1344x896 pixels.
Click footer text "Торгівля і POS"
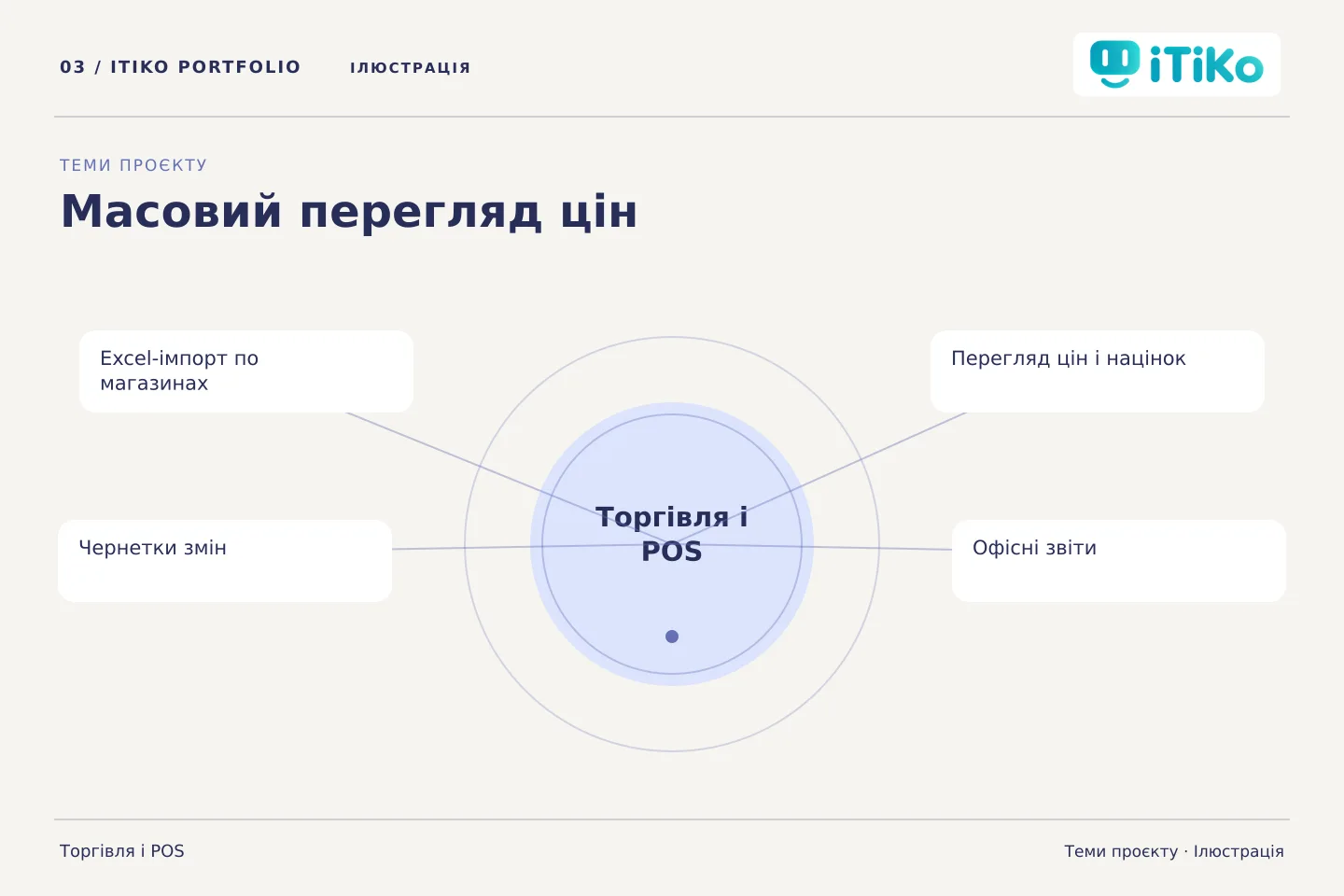[x=122, y=851]
